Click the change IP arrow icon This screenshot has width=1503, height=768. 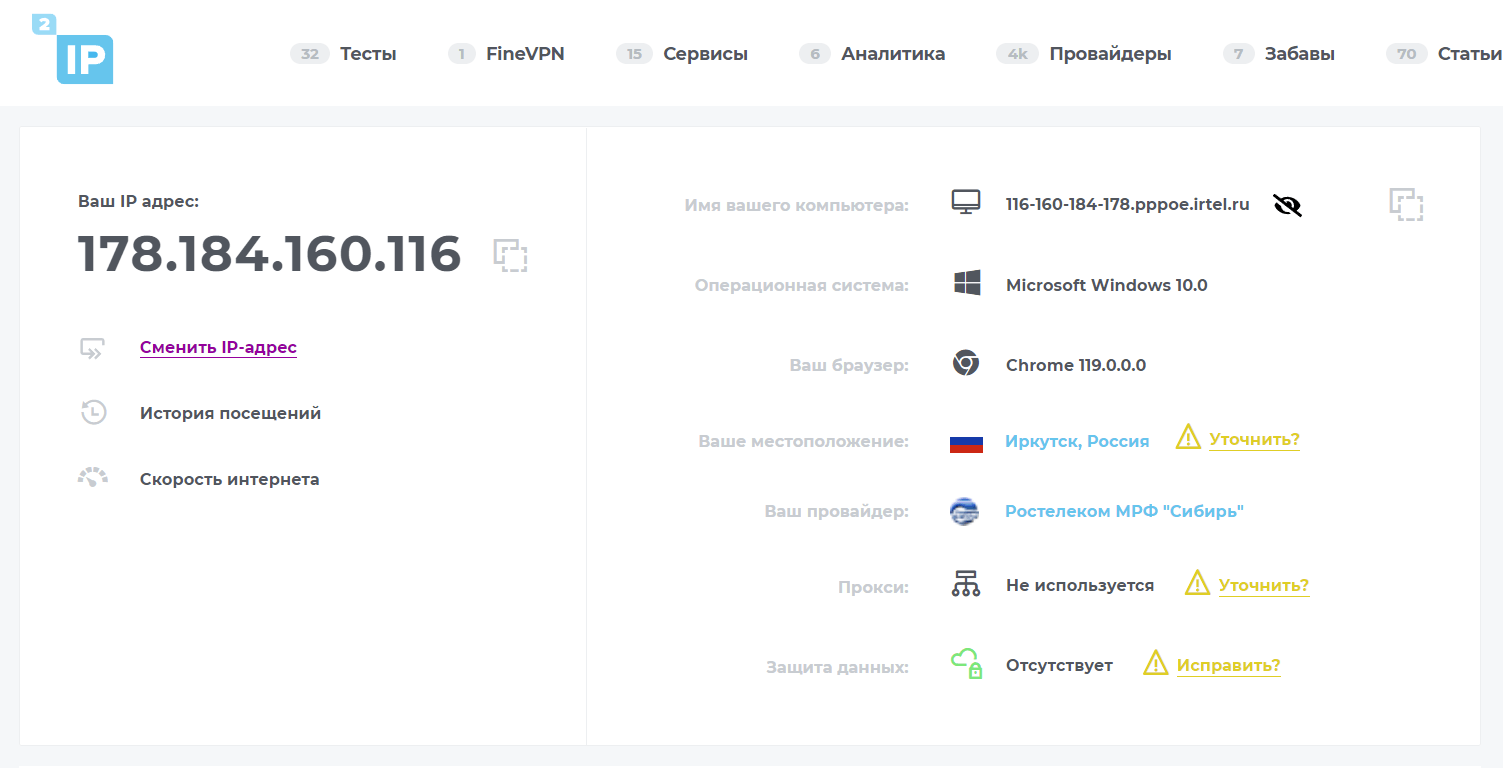coord(92,348)
